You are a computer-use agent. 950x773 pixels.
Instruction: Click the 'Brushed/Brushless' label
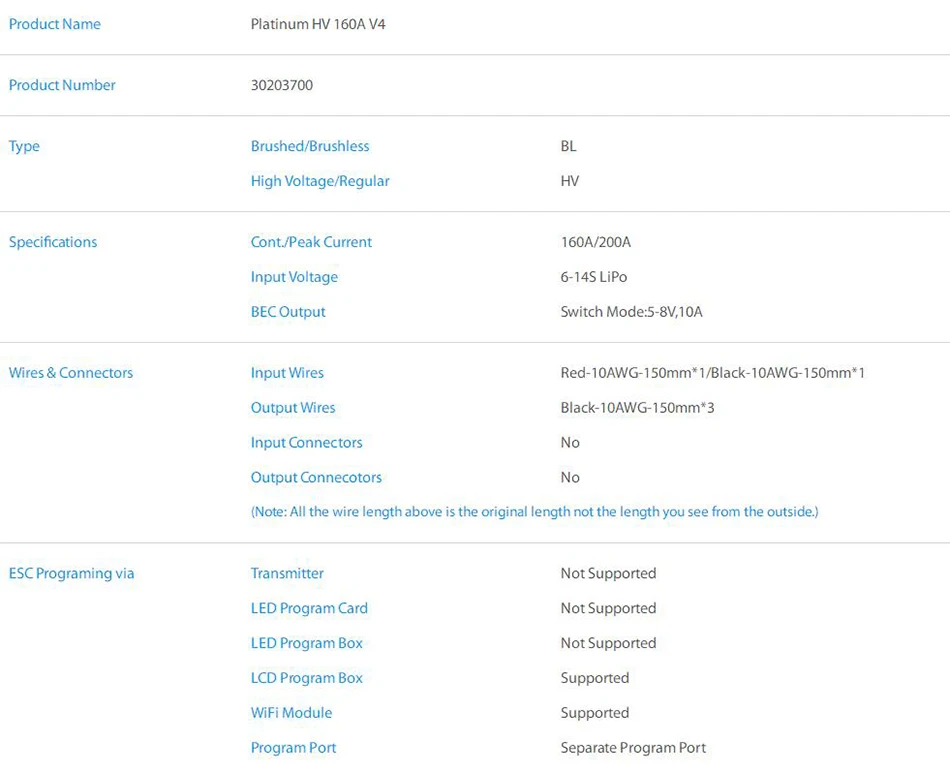point(310,146)
